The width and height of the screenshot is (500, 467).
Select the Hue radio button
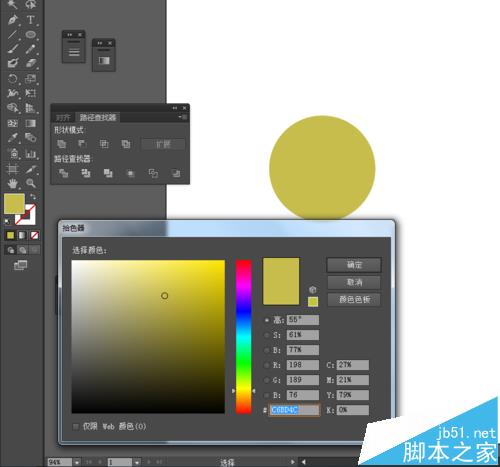267,320
